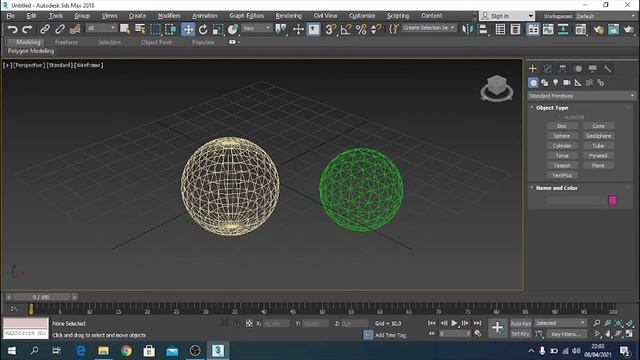Activate Select and Rotate tool
This screenshot has height=360, width=640.
click(203, 29)
